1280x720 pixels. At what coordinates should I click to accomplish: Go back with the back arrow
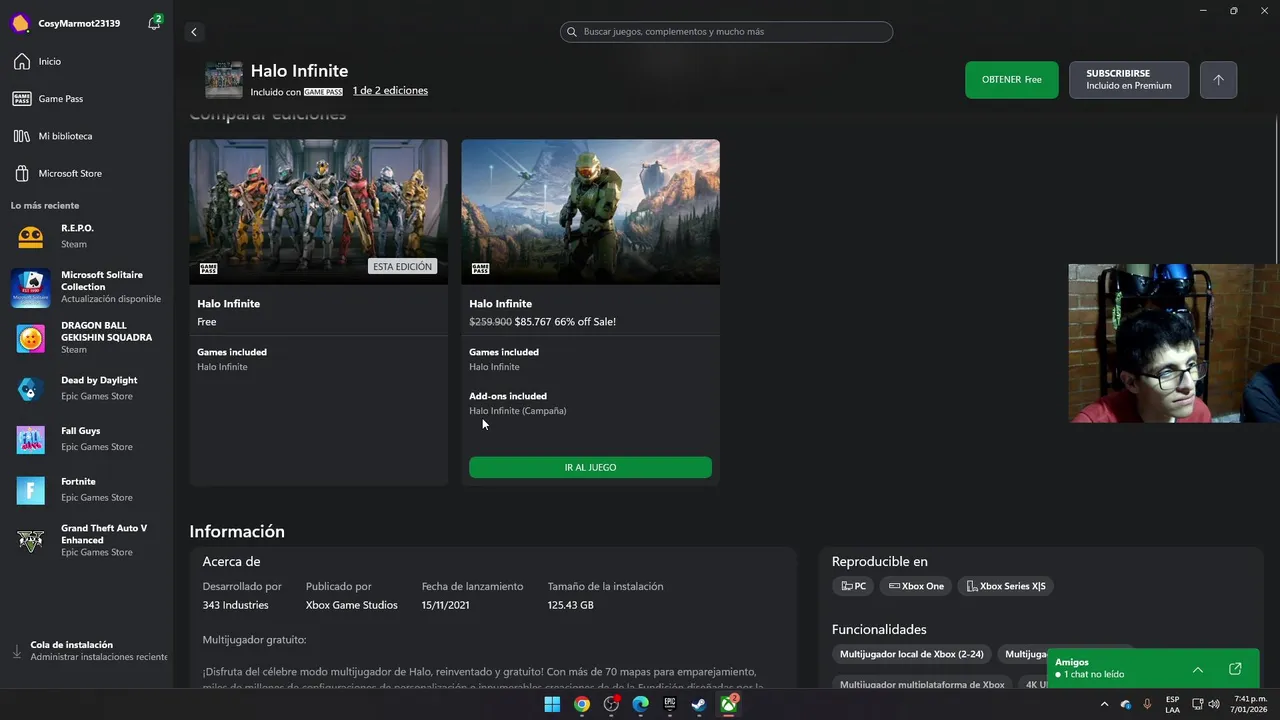(x=194, y=32)
